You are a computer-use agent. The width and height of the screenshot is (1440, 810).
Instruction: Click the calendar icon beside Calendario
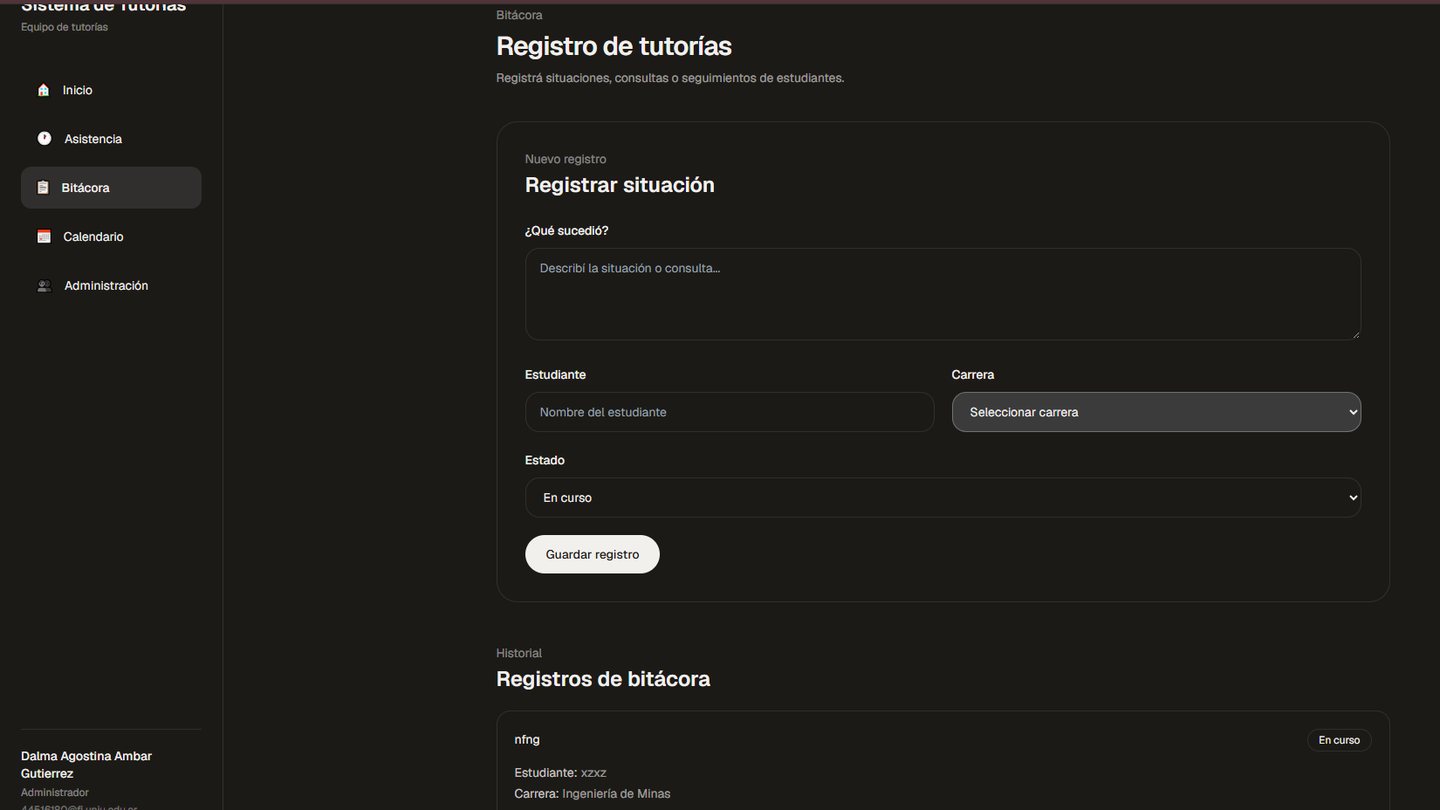[44, 237]
